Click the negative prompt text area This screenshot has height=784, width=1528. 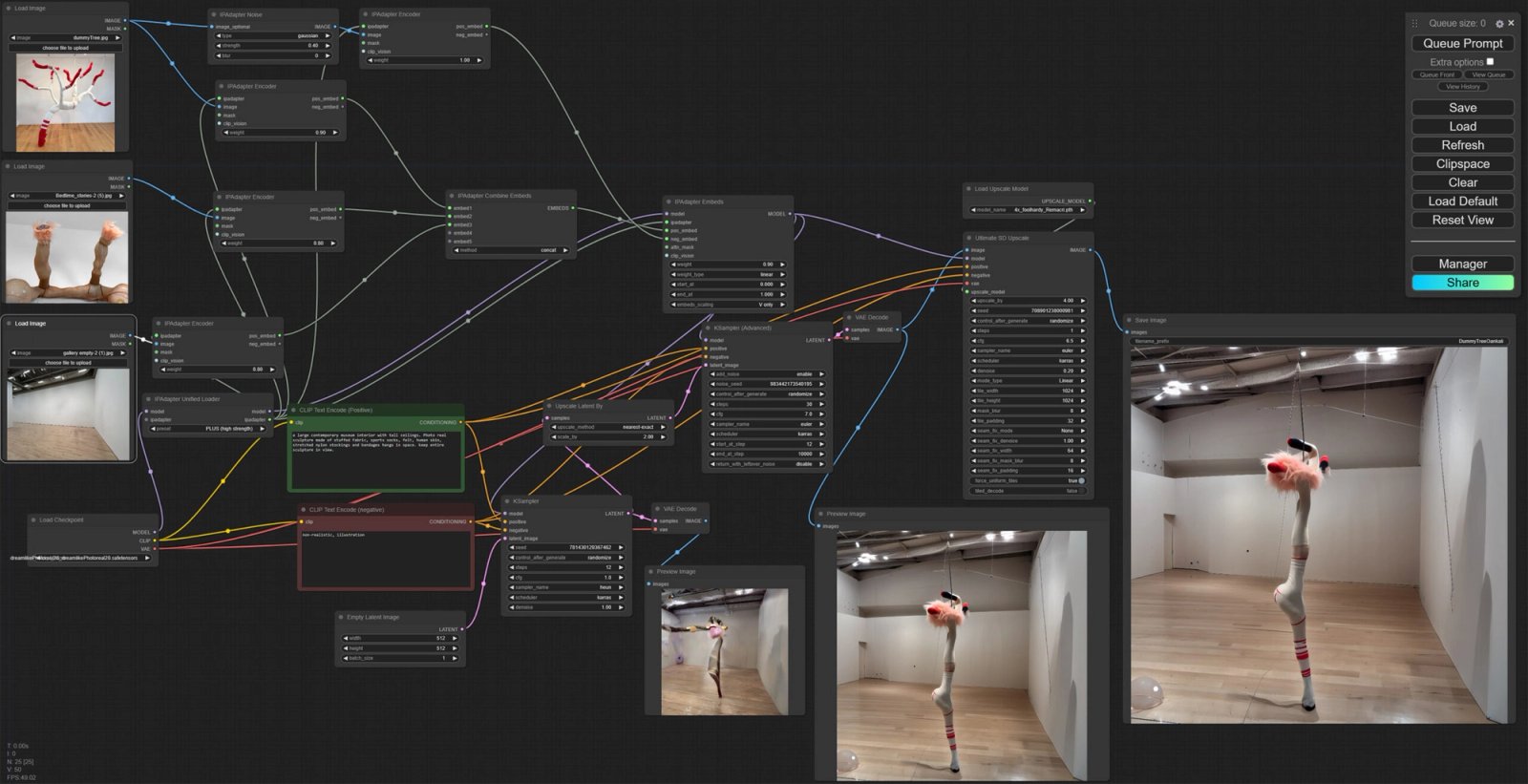click(386, 559)
